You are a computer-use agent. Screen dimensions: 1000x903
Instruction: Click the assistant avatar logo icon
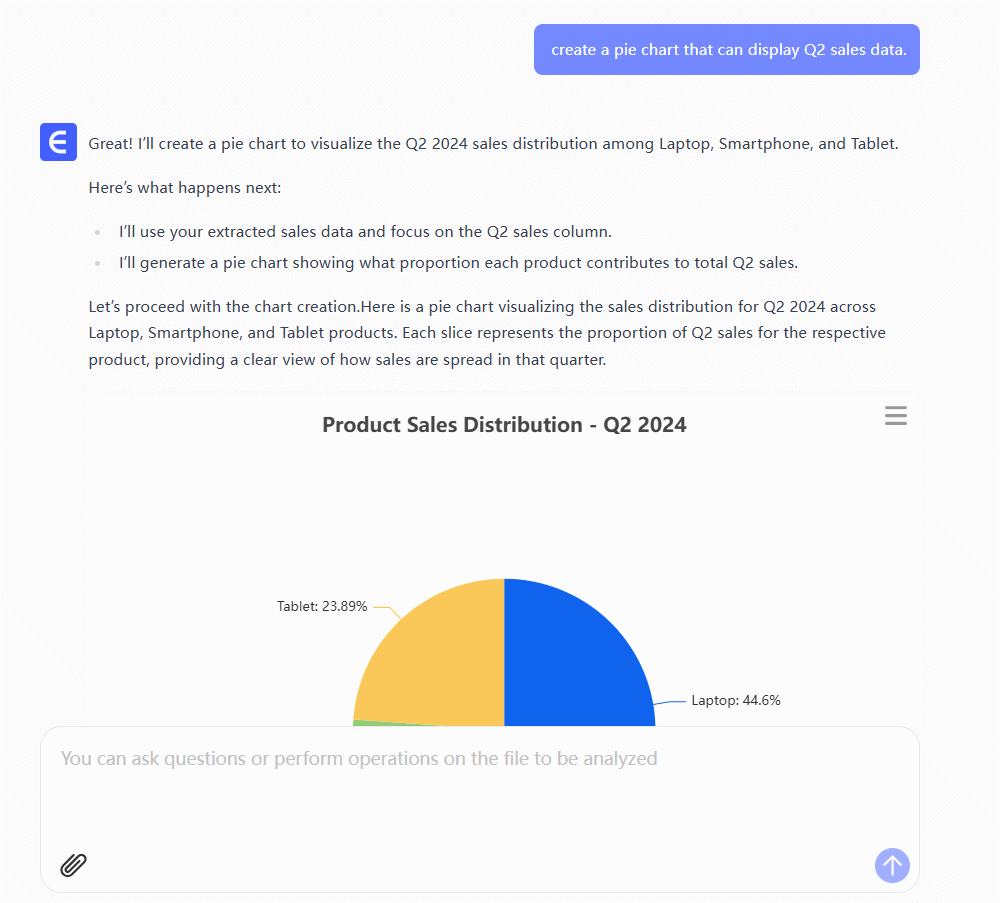[x=58, y=142]
